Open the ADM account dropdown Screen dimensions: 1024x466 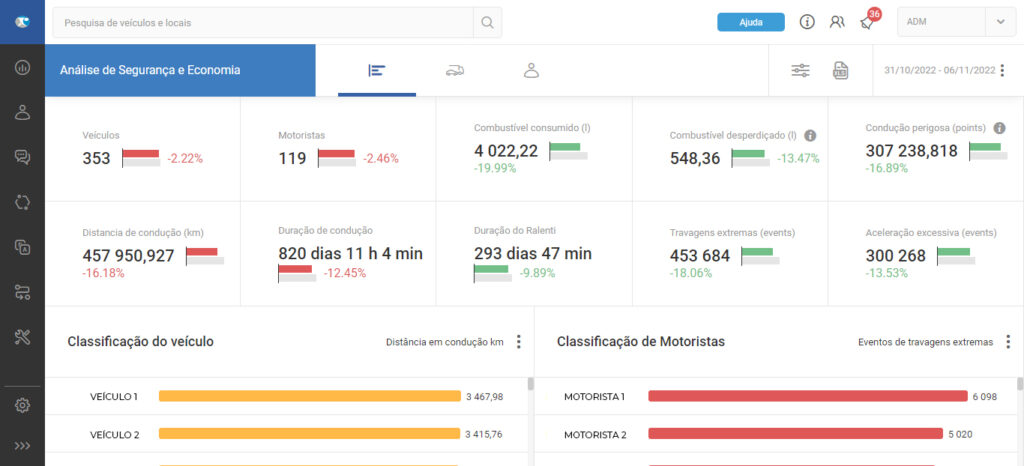956,22
